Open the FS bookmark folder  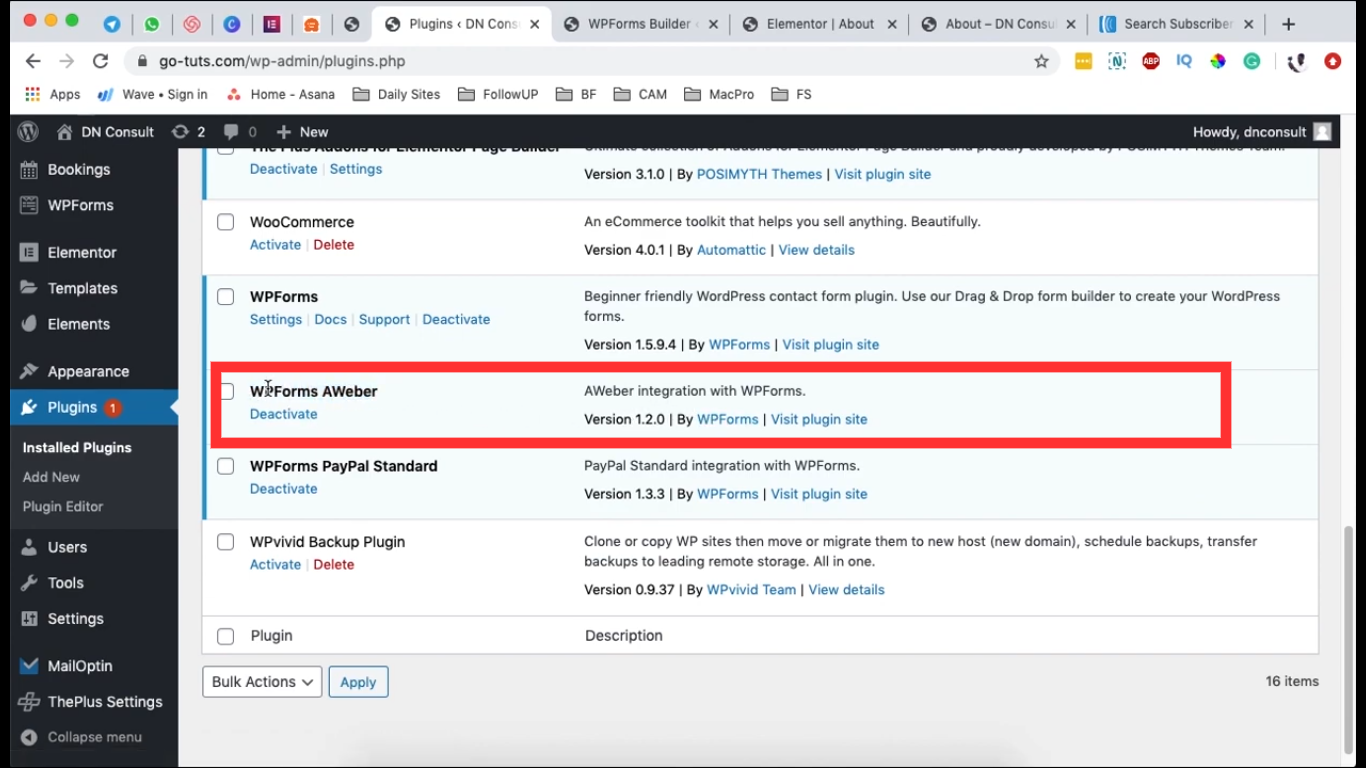point(792,94)
